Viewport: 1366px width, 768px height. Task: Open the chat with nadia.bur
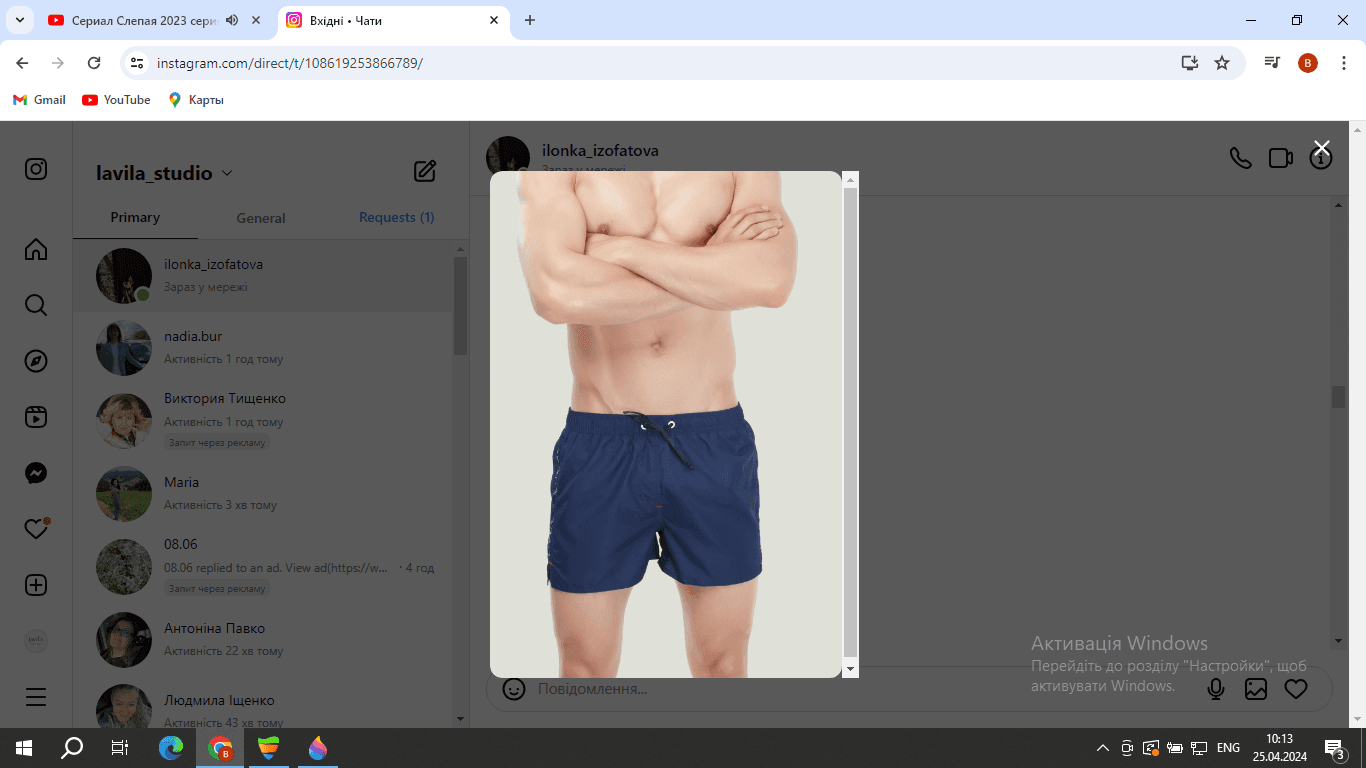pos(263,347)
